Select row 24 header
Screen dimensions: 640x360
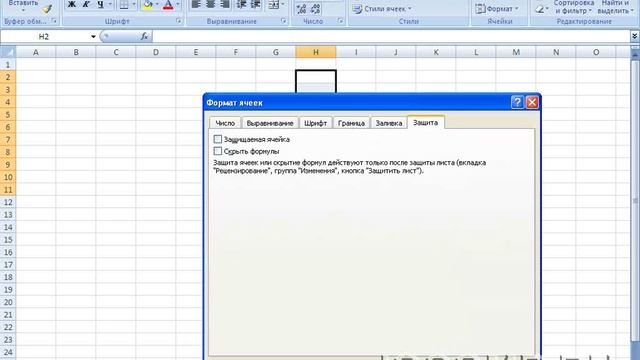pos(8,352)
